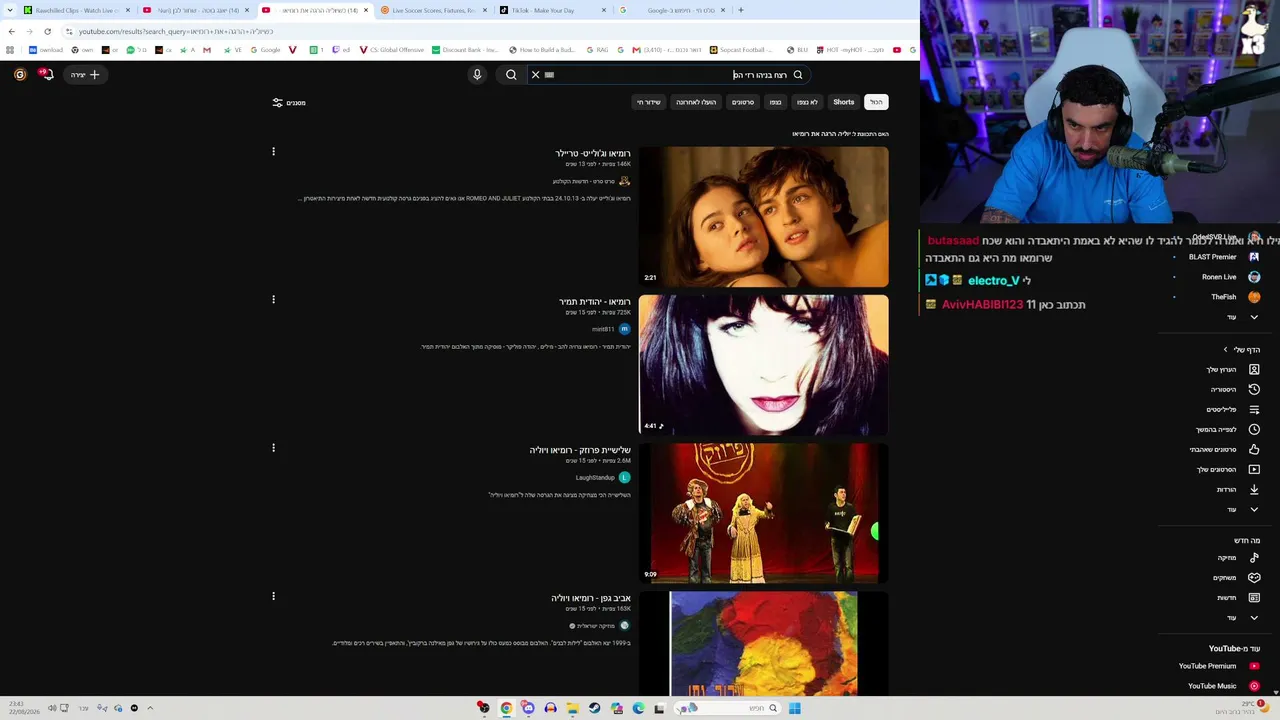This screenshot has height=720, width=1280.
Task: Play the Romeo and Juliet trailer thumbnail
Action: pyautogui.click(x=763, y=217)
